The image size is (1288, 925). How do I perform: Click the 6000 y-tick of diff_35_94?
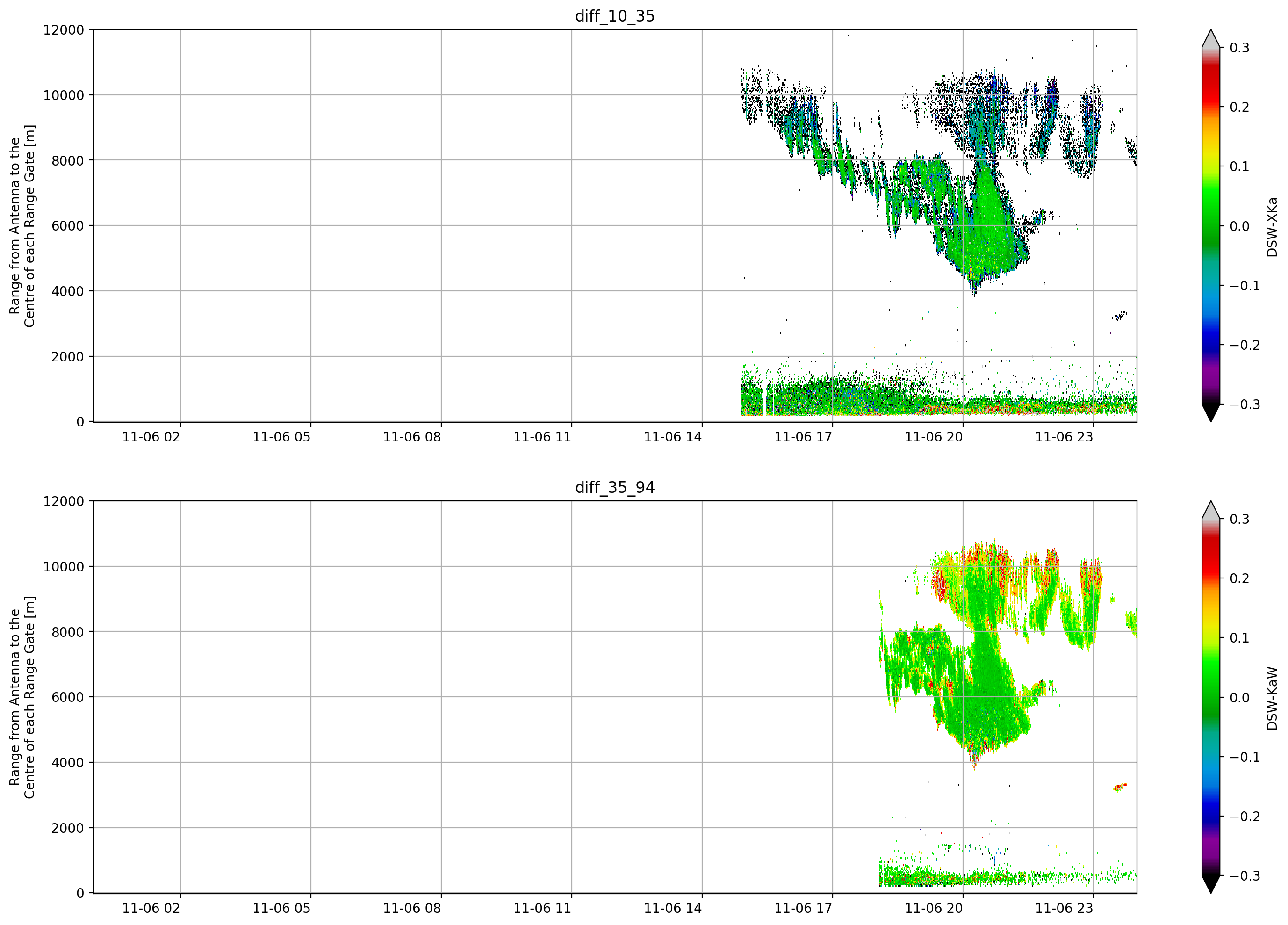(68, 698)
